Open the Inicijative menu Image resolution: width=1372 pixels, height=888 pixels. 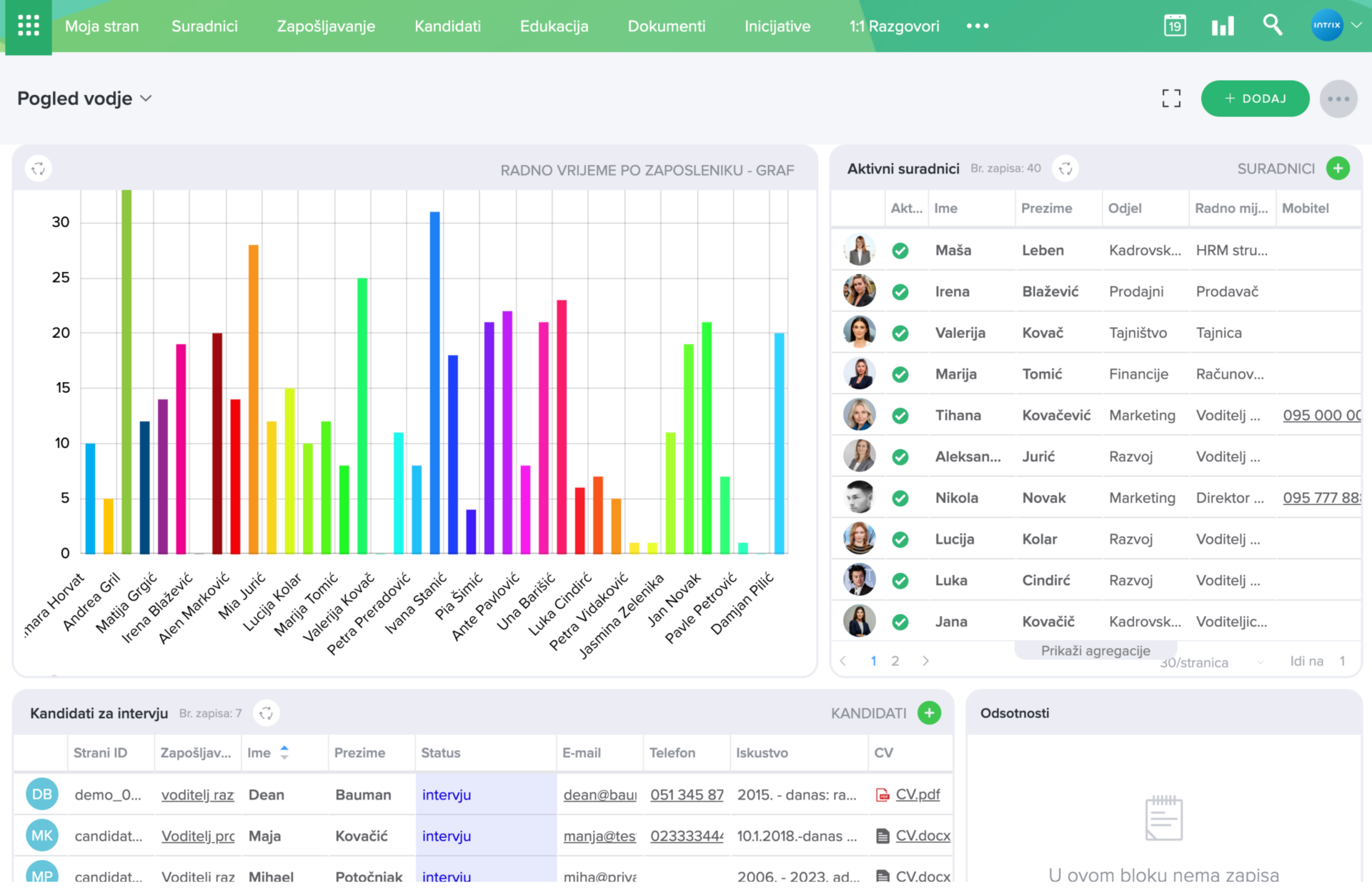777,26
